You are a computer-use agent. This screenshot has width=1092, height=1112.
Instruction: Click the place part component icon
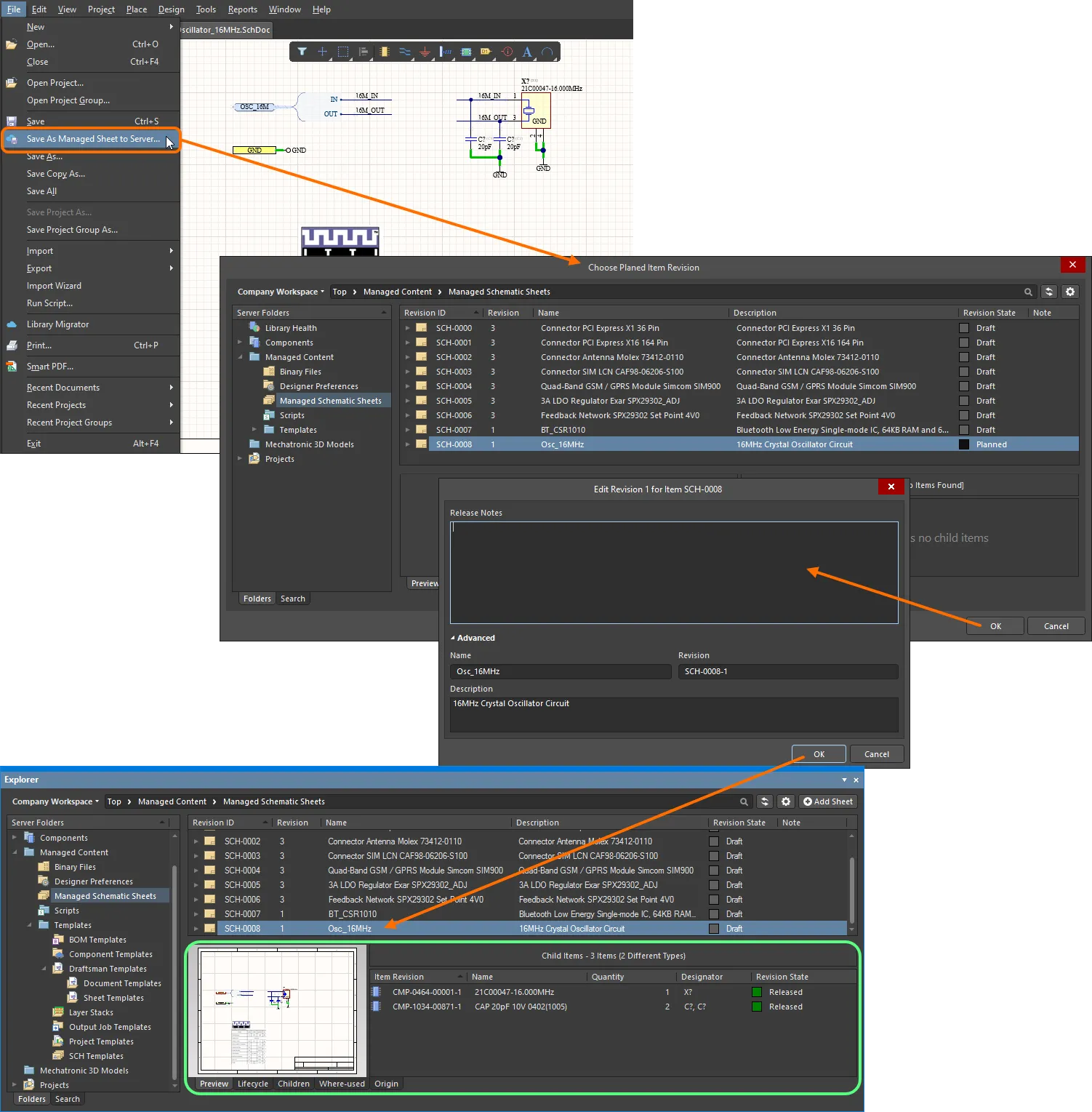click(384, 52)
